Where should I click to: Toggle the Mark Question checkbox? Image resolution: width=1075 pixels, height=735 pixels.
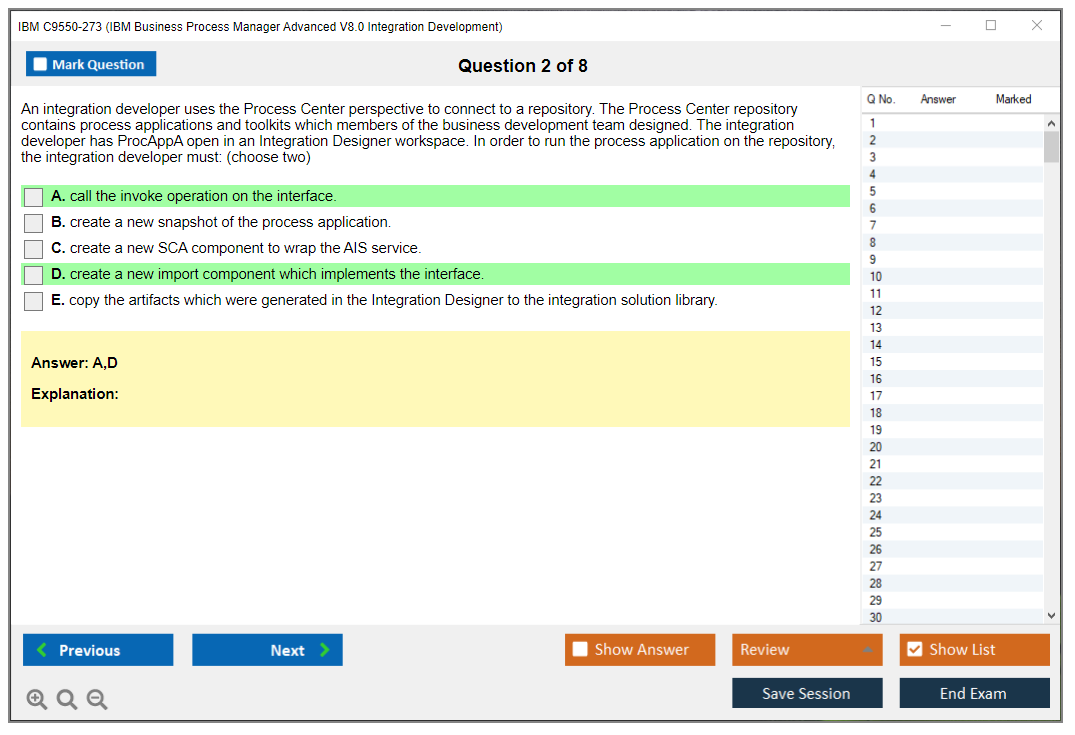tap(41, 64)
